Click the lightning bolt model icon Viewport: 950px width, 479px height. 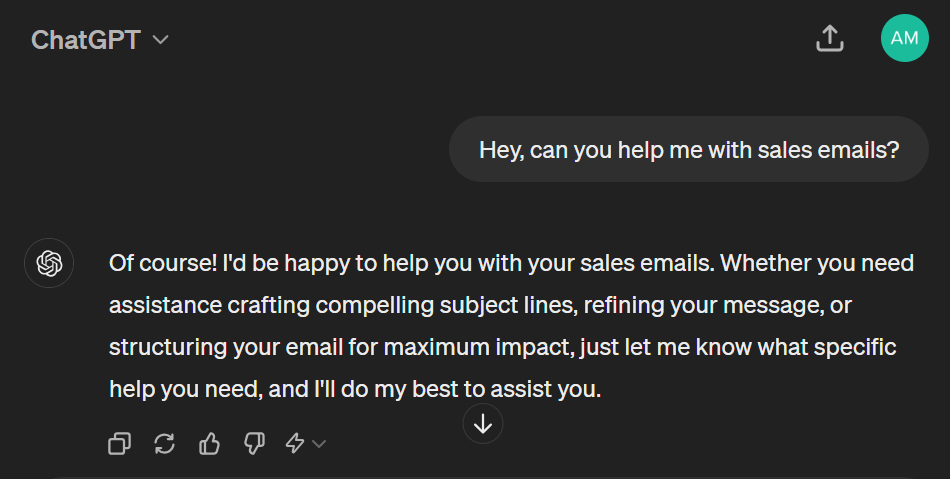coord(295,443)
